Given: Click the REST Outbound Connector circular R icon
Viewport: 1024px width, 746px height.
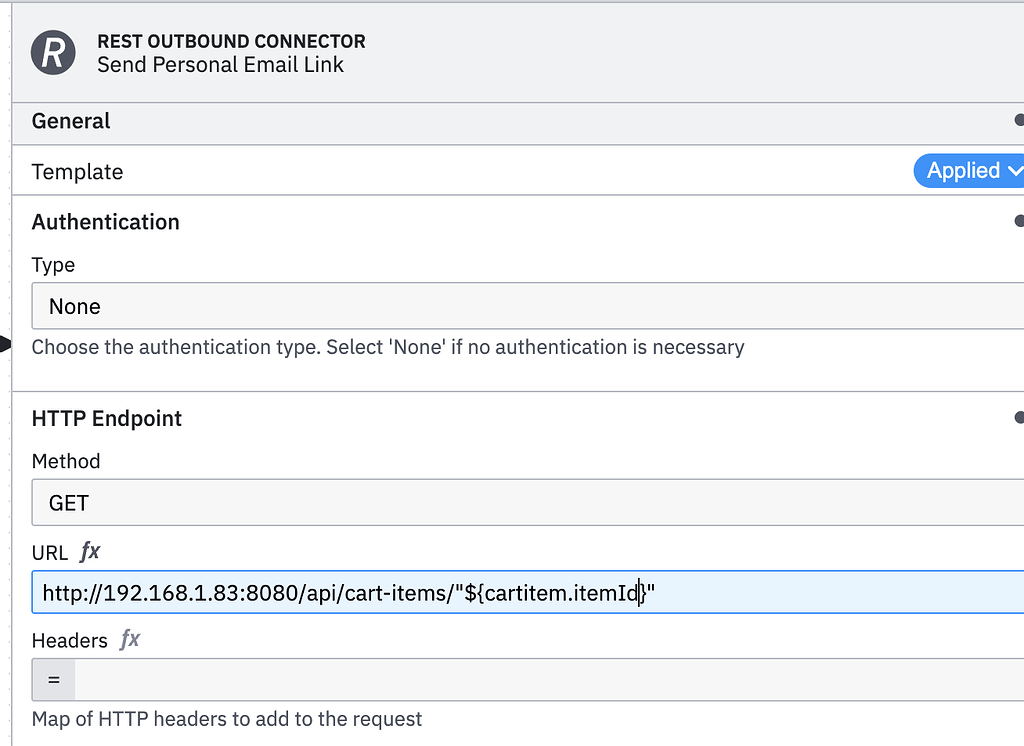Looking at the screenshot, I should coord(52,53).
